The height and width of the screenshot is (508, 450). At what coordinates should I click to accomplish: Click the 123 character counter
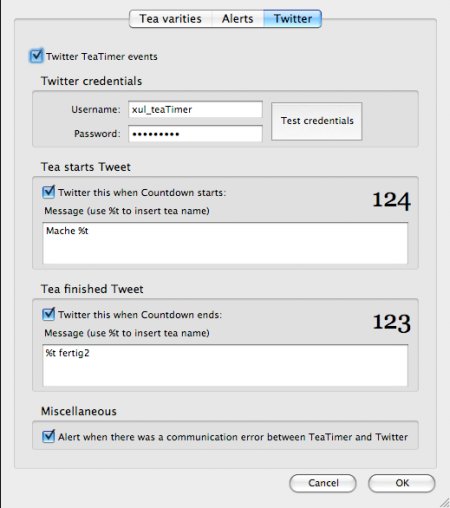tap(392, 323)
